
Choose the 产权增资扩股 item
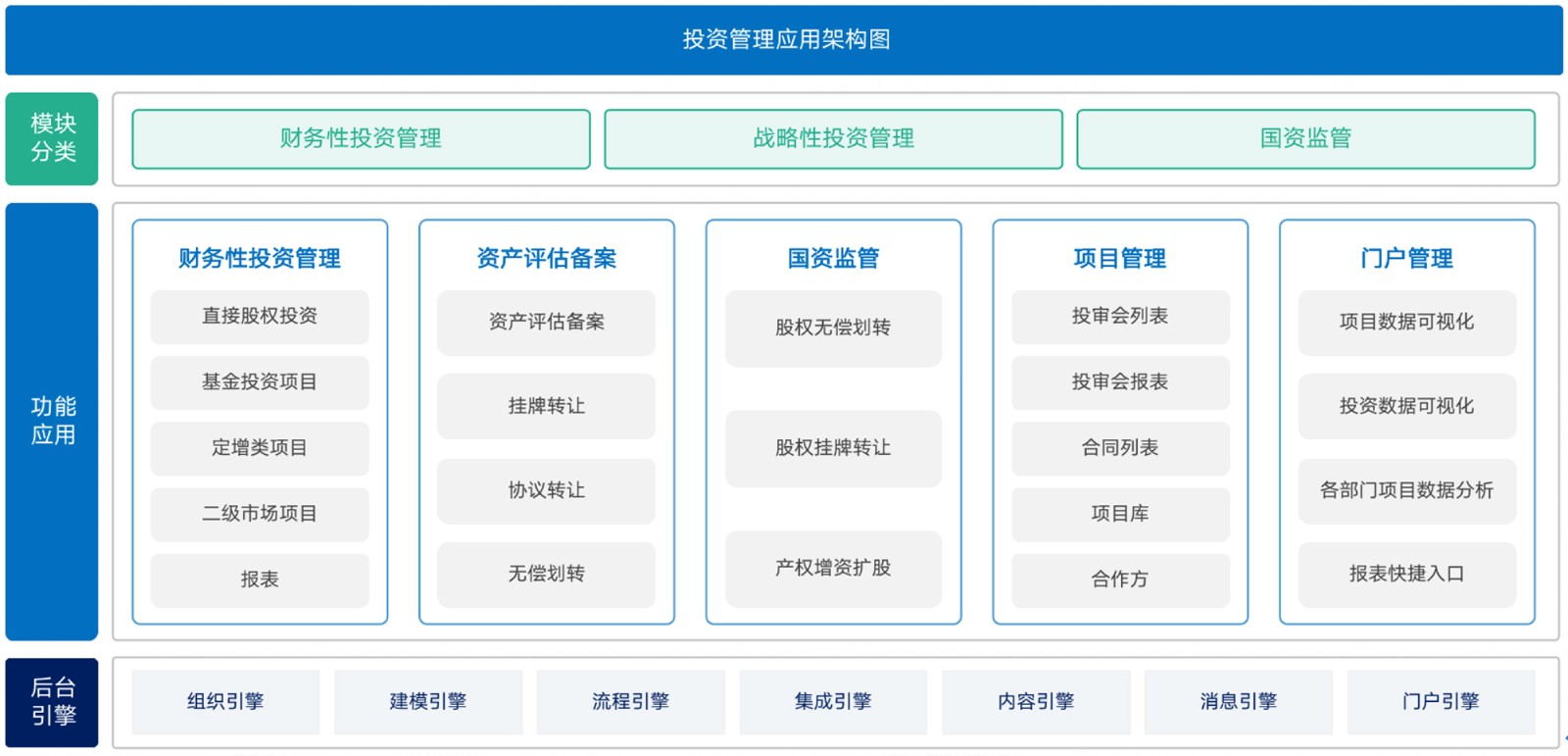point(833,569)
